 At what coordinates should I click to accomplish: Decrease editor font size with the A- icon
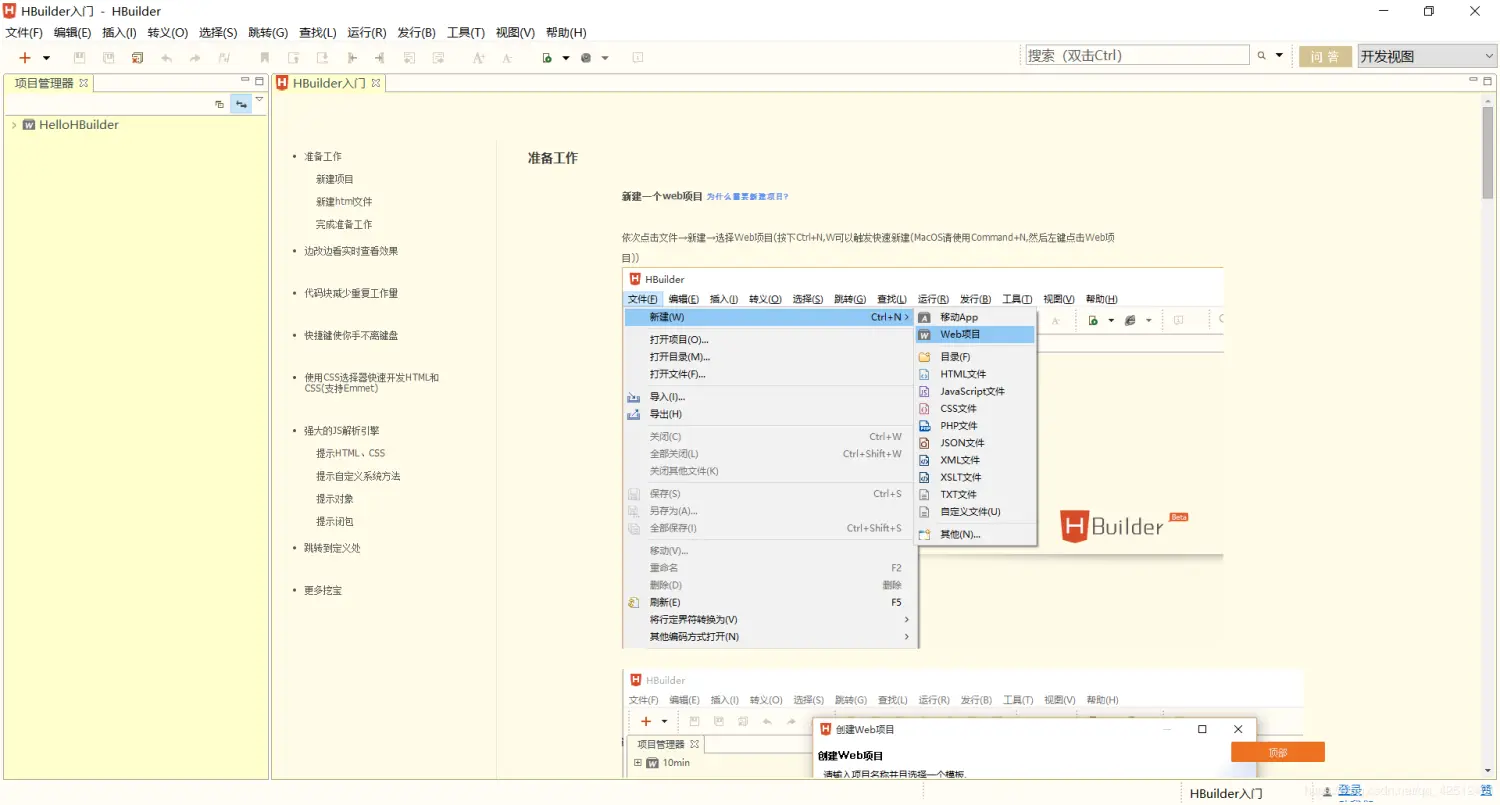click(x=505, y=57)
